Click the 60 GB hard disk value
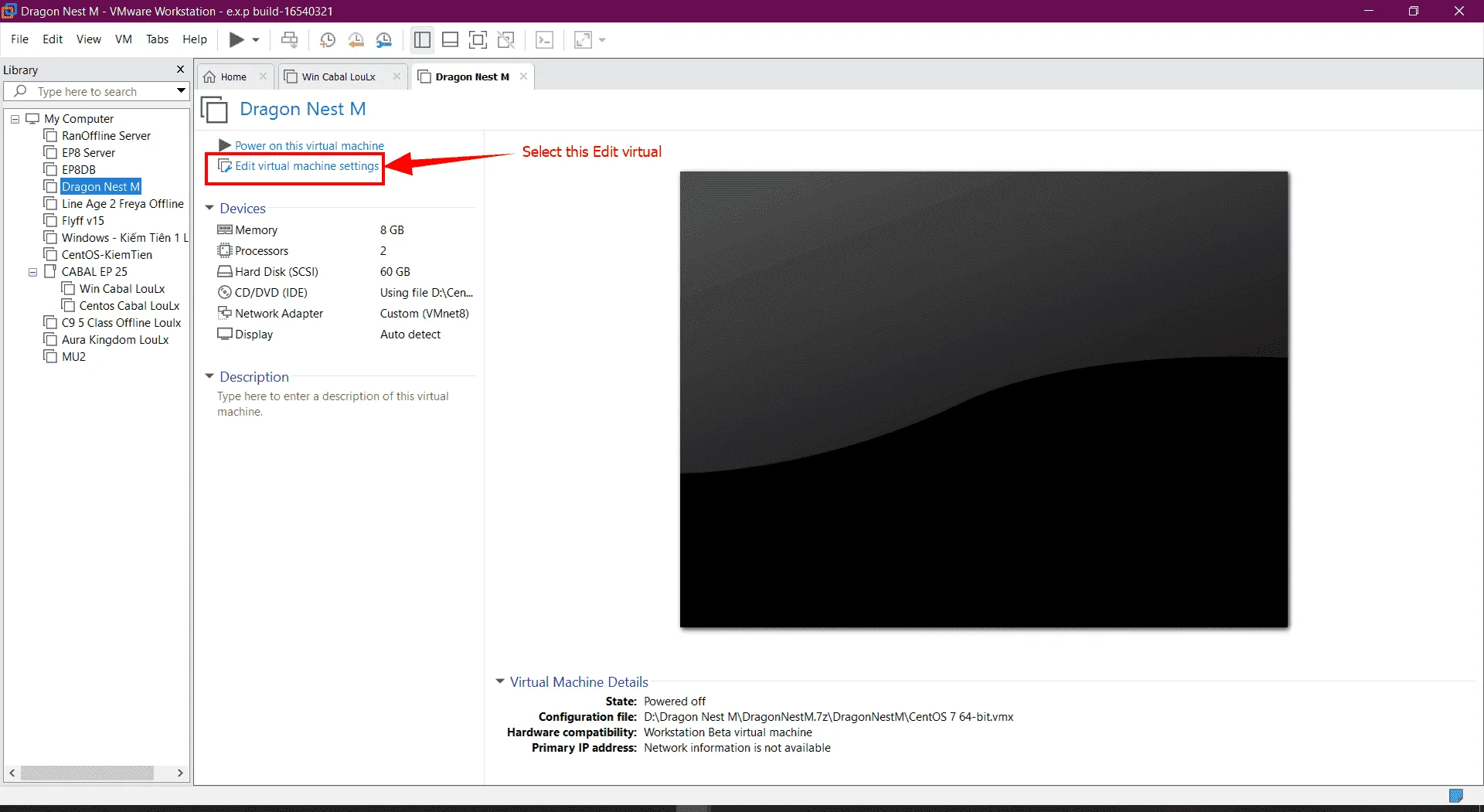1484x812 pixels. tap(395, 272)
